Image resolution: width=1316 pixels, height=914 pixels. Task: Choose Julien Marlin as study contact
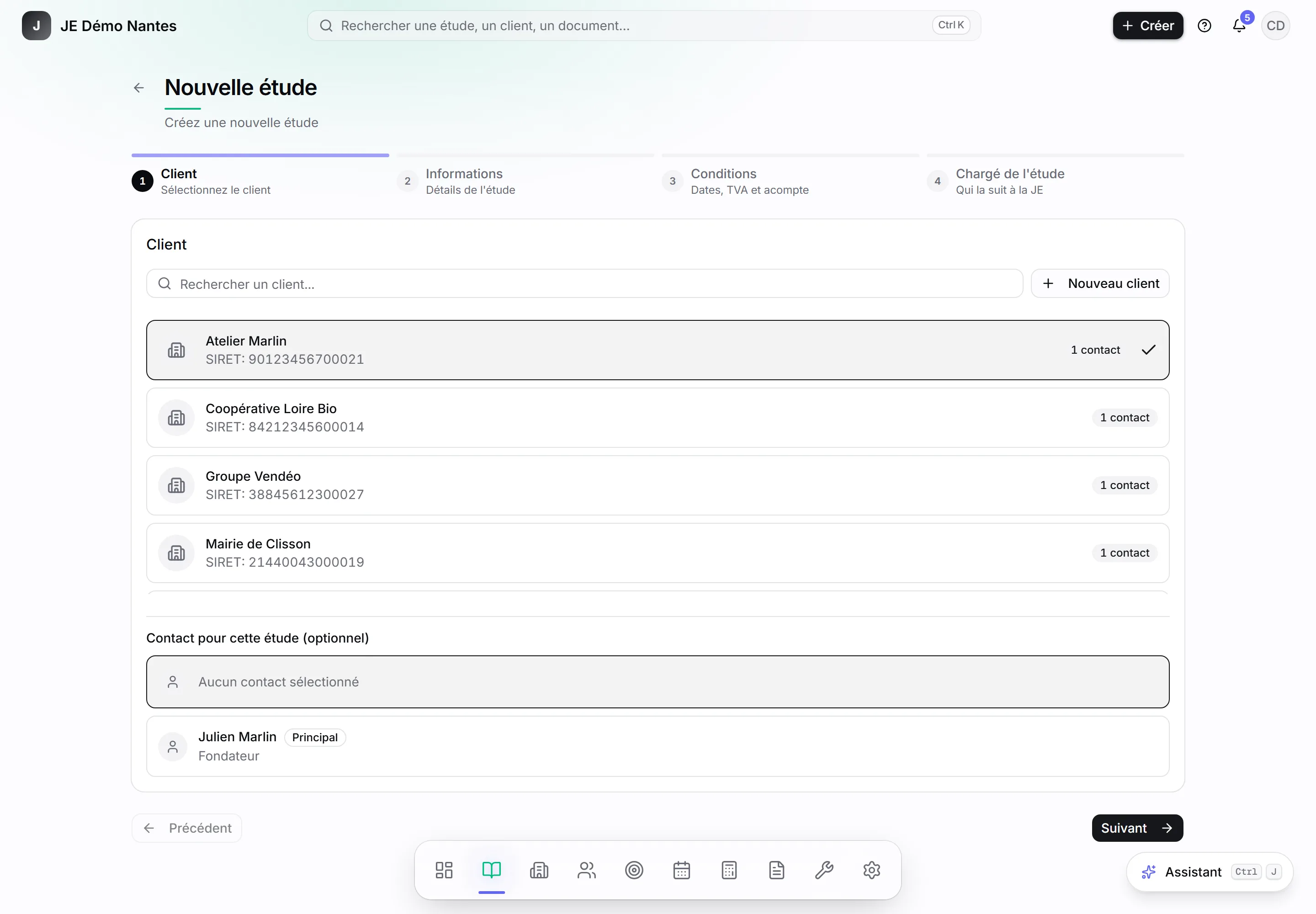click(x=658, y=746)
